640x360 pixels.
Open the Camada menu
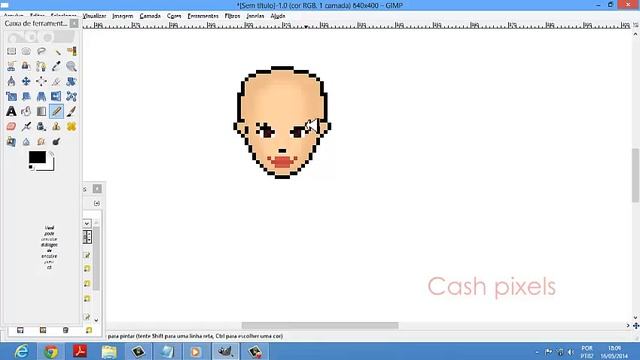(150, 16)
